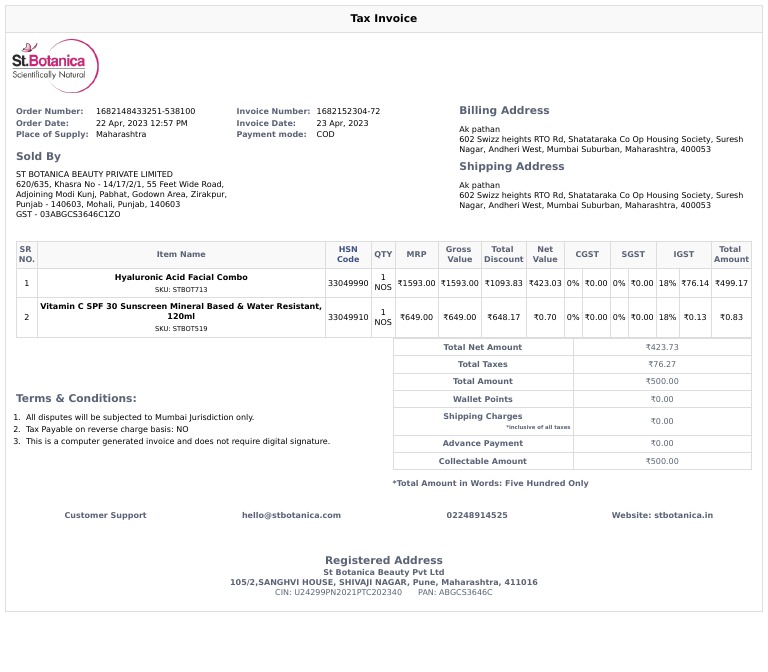Click MRP value ₹1593.00
The height and width of the screenshot is (672, 768).
[x=416, y=283]
